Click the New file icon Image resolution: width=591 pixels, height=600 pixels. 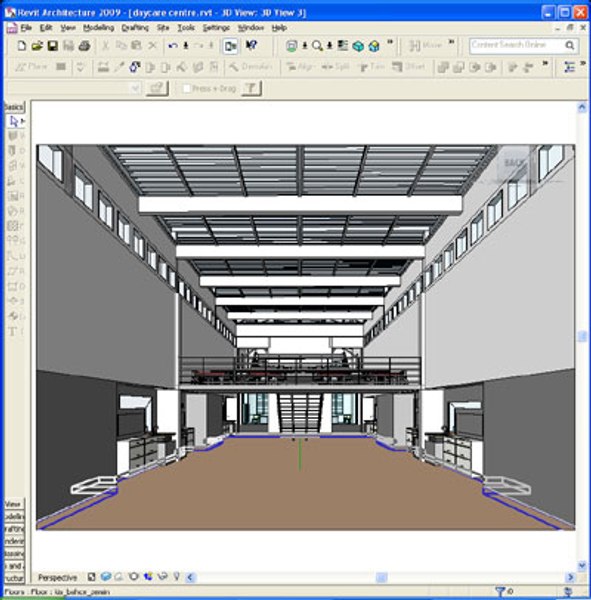[x=21, y=46]
